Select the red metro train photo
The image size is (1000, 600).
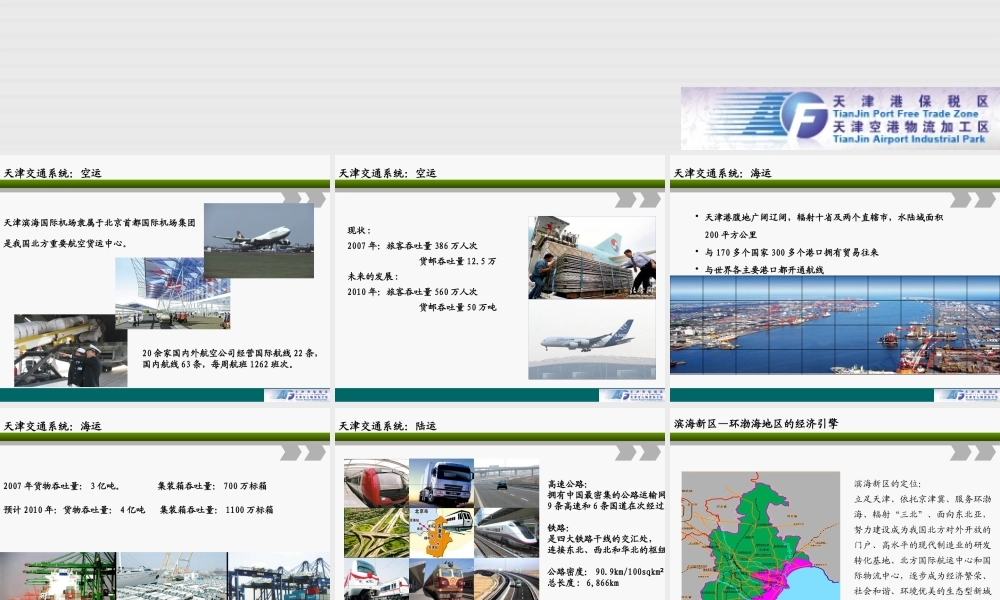[376, 483]
